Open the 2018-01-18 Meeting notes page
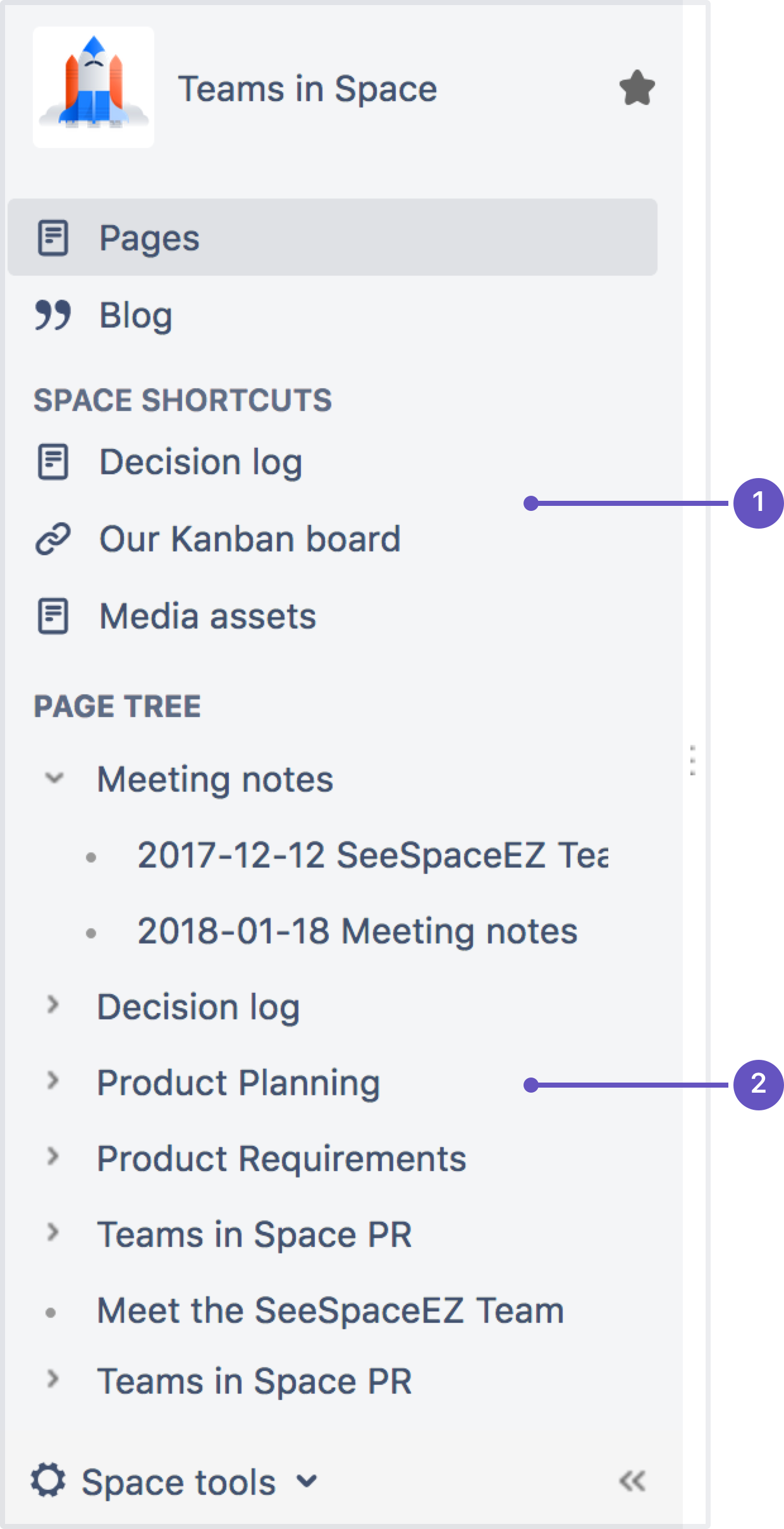The height and width of the screenshot is (1529, 784). coord(357,931)
